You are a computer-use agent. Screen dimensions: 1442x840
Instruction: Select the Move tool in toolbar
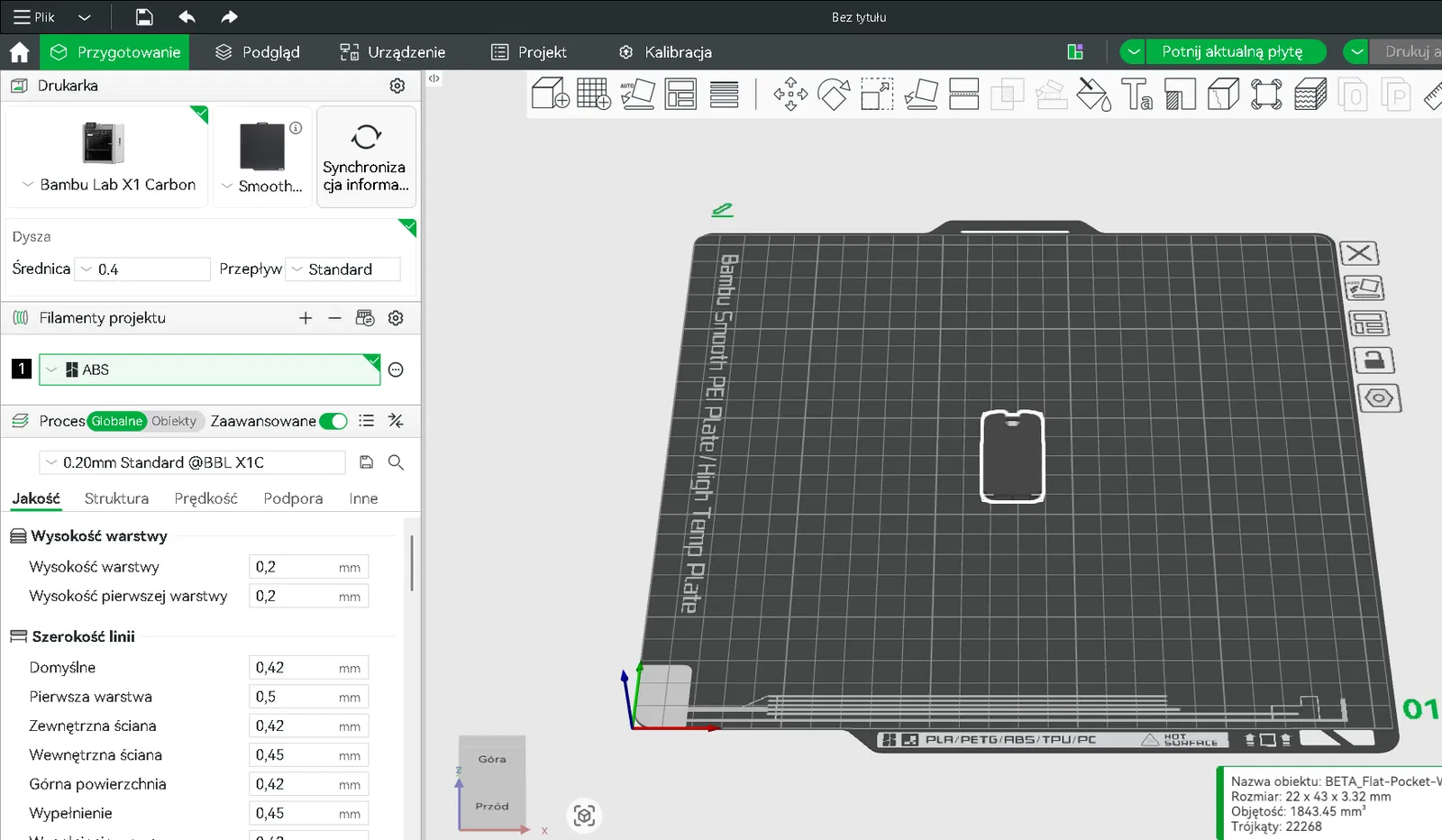pyautogui.click(x=790, y=94)
